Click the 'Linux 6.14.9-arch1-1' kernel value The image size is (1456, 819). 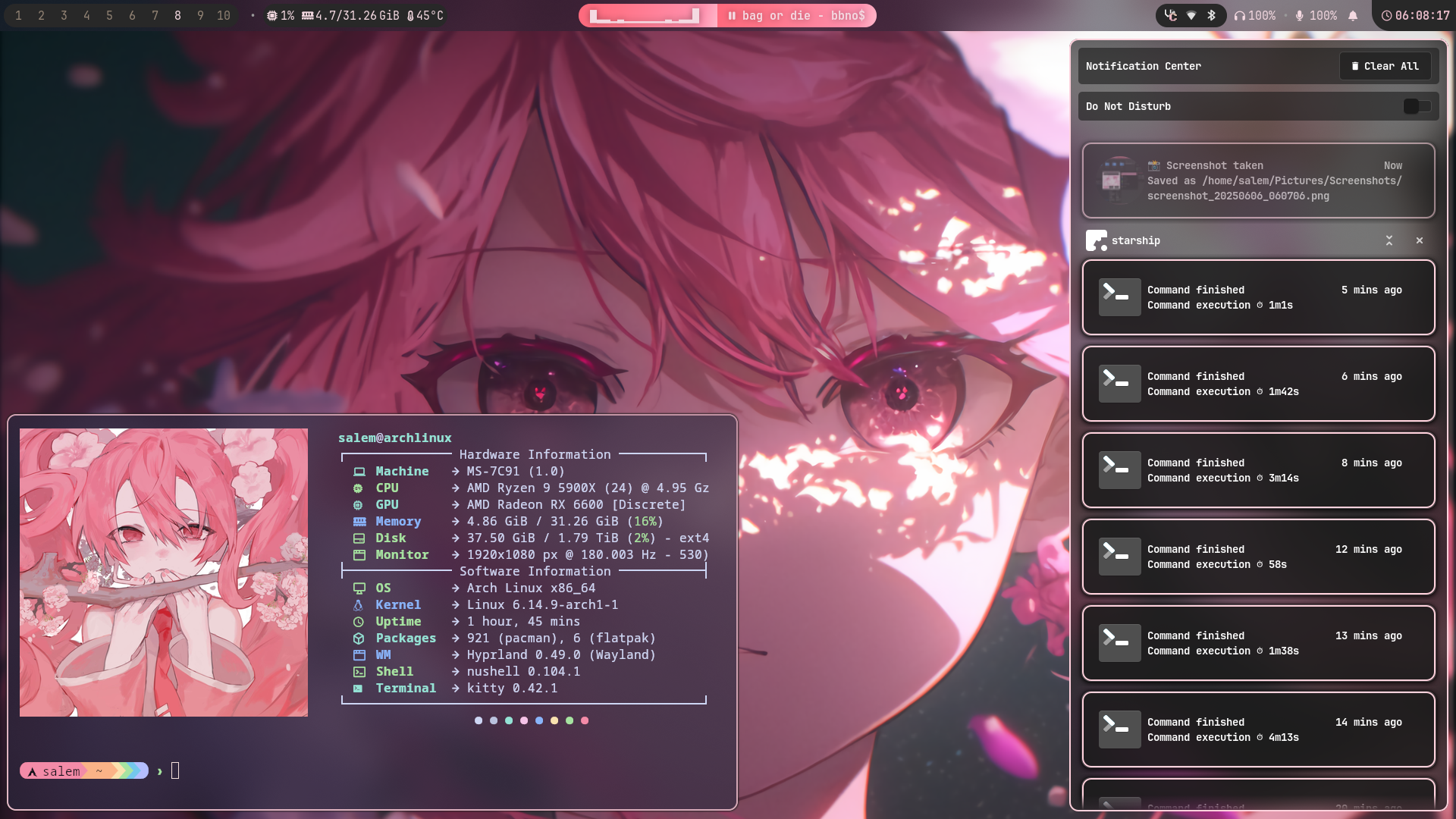click(x=542, y=604)
